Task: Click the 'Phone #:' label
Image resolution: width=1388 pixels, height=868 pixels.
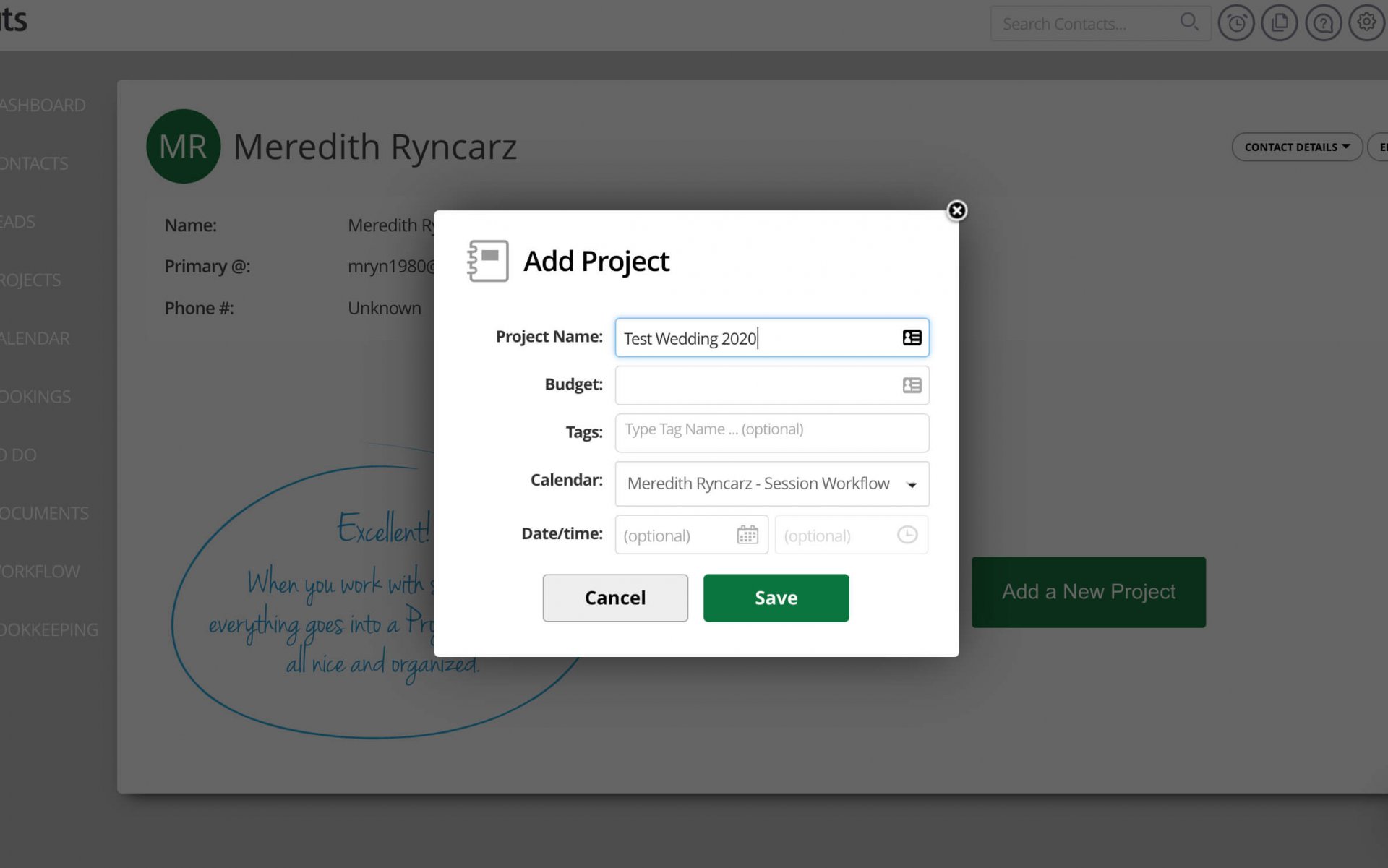Action: tap(199, 309)
